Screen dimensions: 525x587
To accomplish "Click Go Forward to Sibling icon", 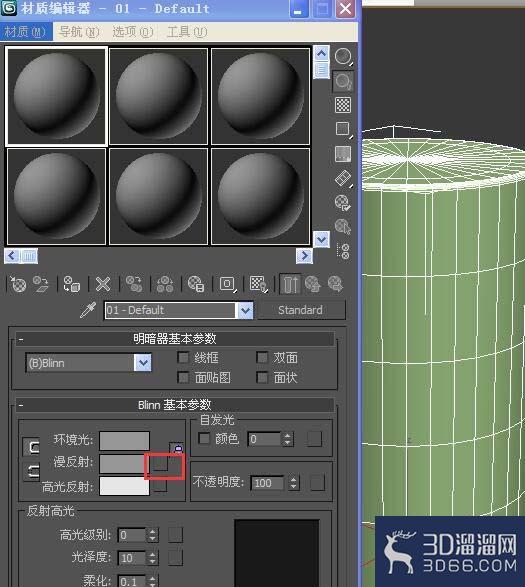I will [335, 284].
